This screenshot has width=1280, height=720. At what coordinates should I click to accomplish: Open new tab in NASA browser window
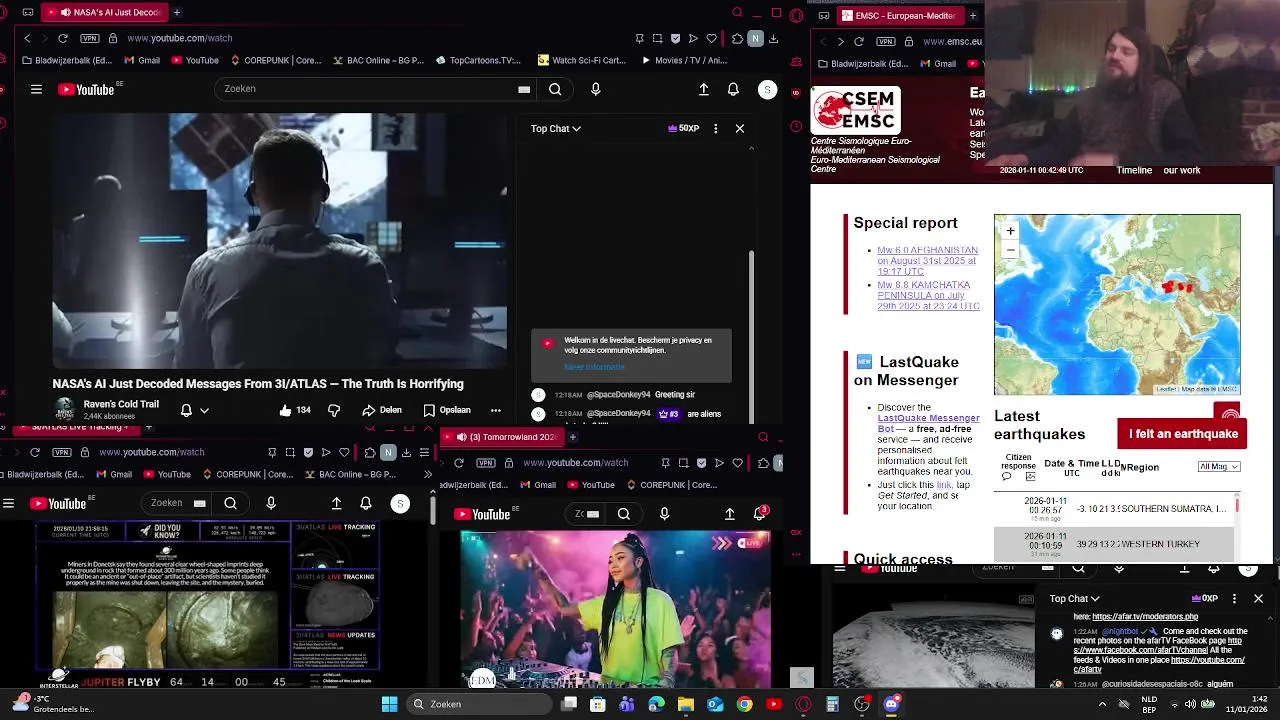coord(177,12)
